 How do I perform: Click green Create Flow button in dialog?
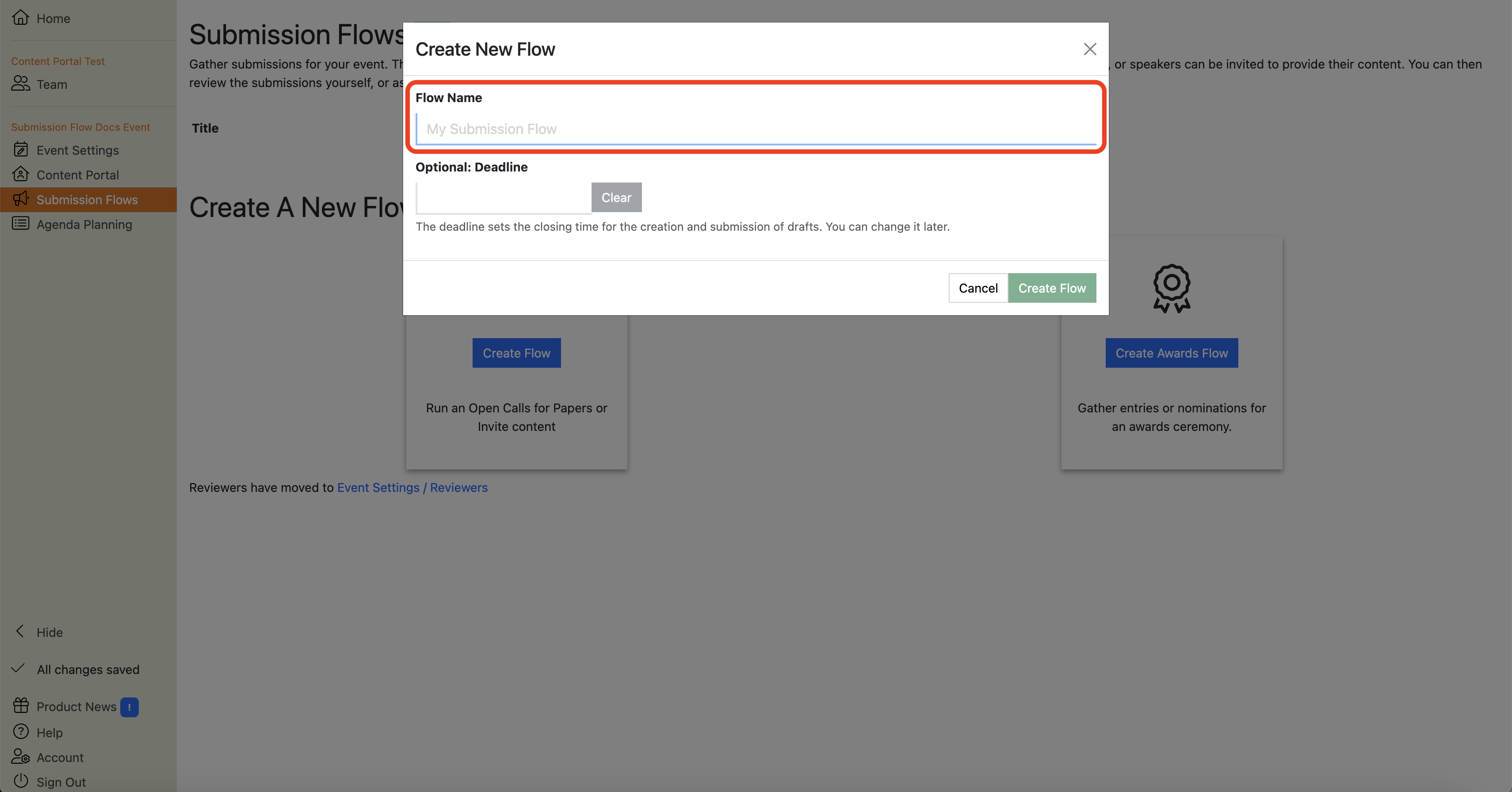click(1052, 287)
